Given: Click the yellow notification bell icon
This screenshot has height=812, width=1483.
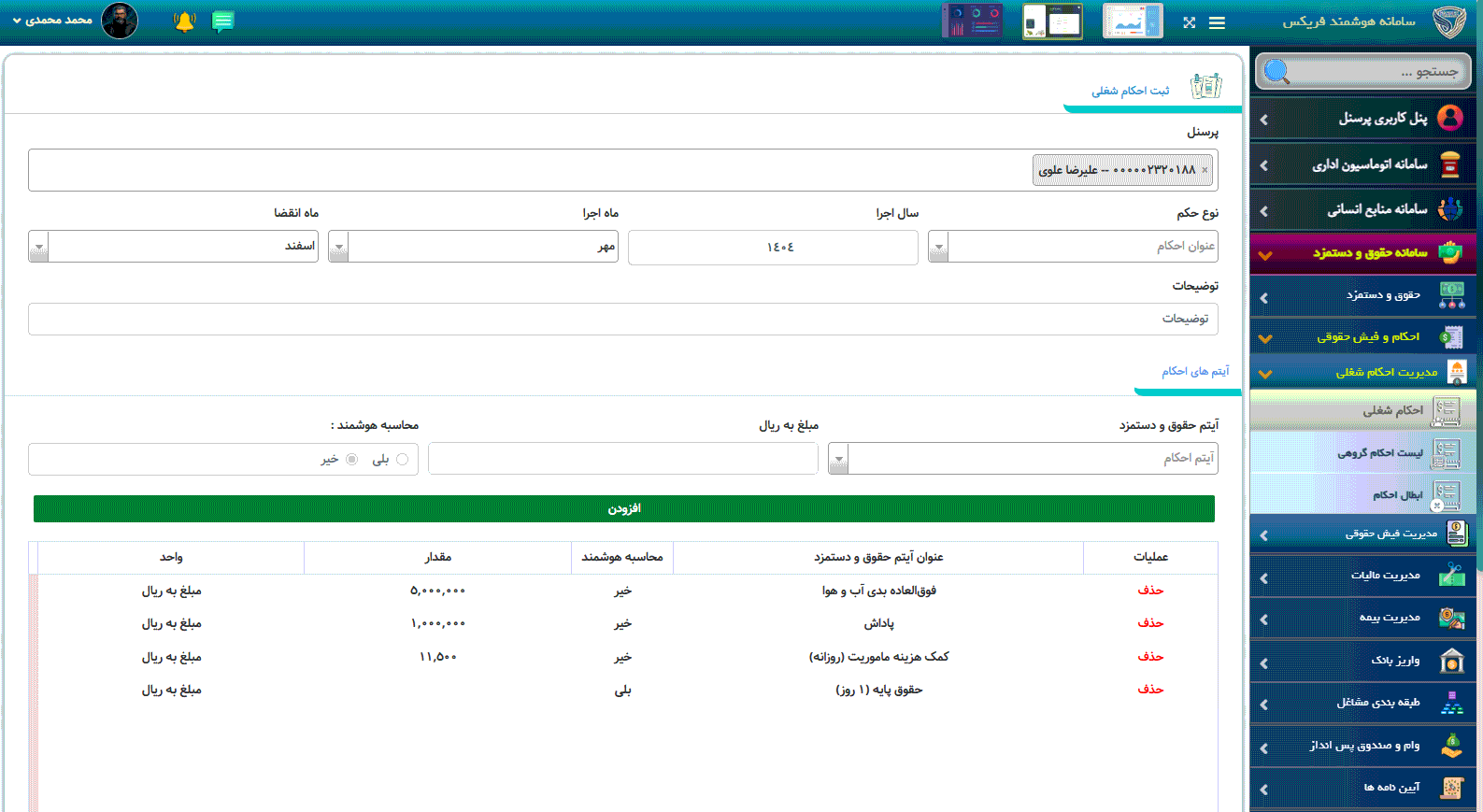Looking at the screenshot, I should point(184,21).
